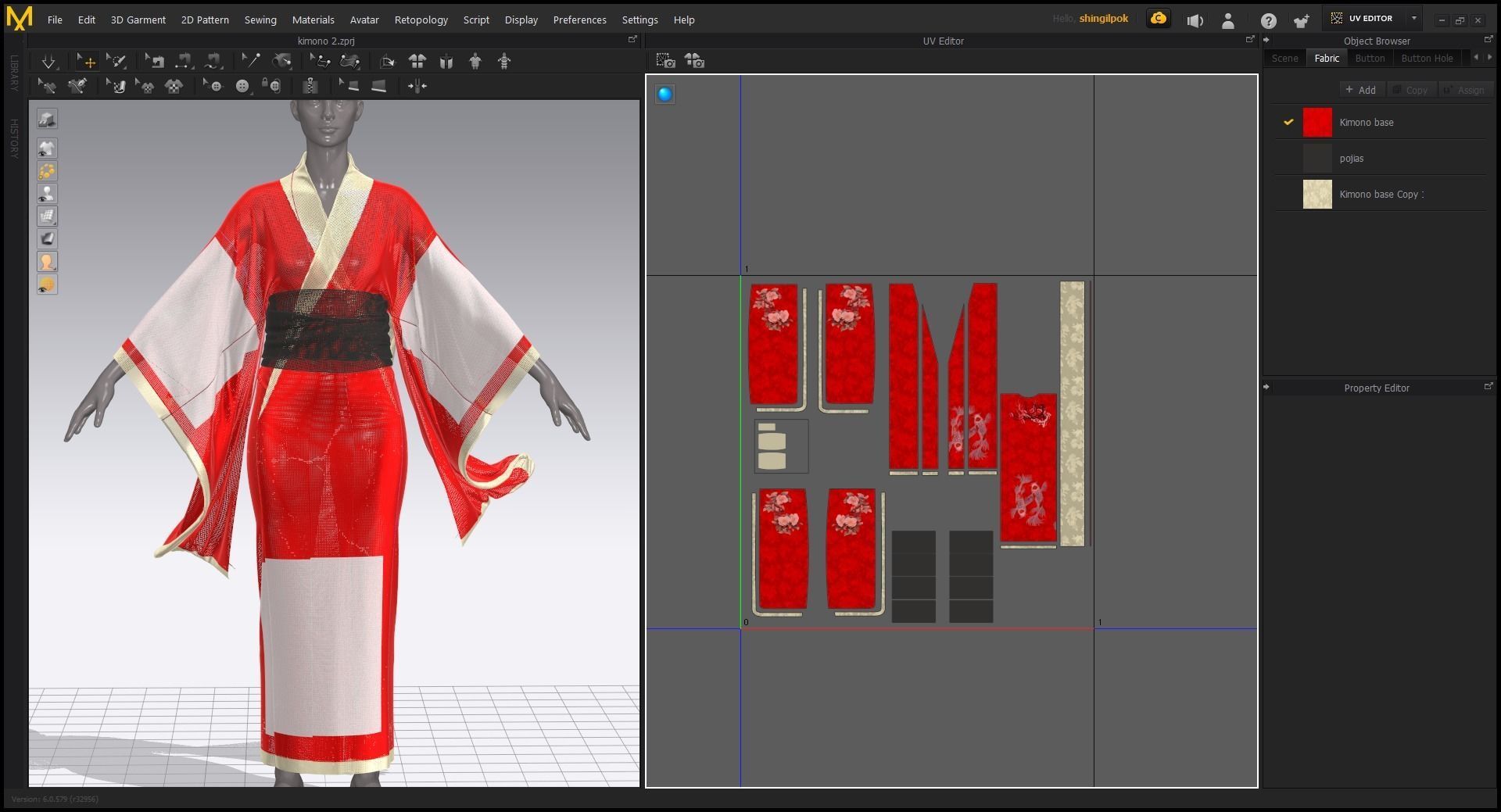
Task: Select the Binding tool
Action: (x=379, y=86)
